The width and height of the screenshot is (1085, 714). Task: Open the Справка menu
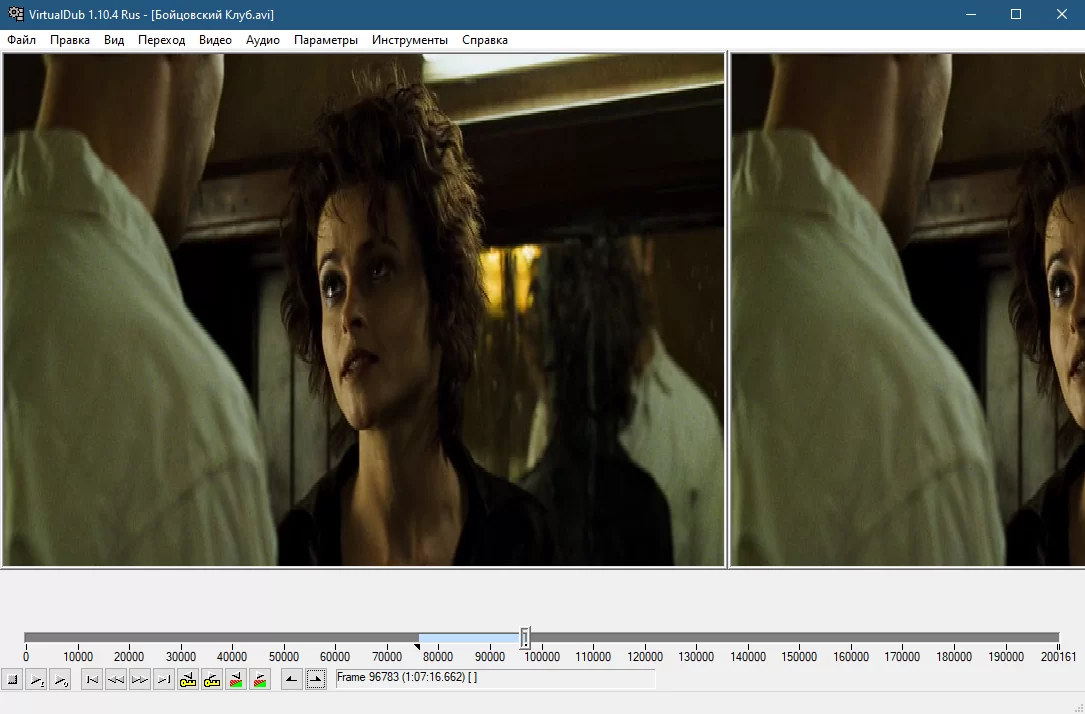tap(484, 40)
